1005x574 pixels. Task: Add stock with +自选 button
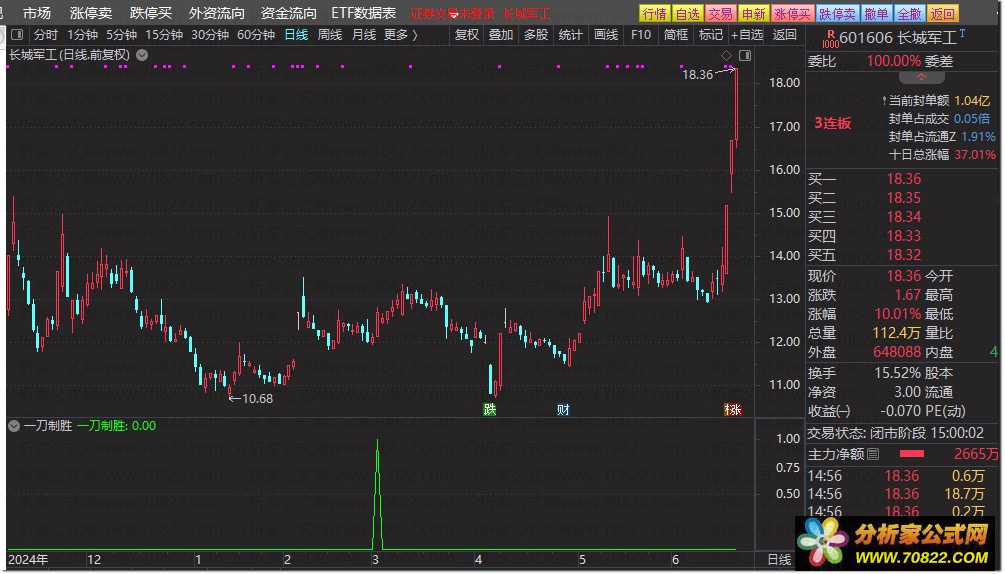click(747, 35)
